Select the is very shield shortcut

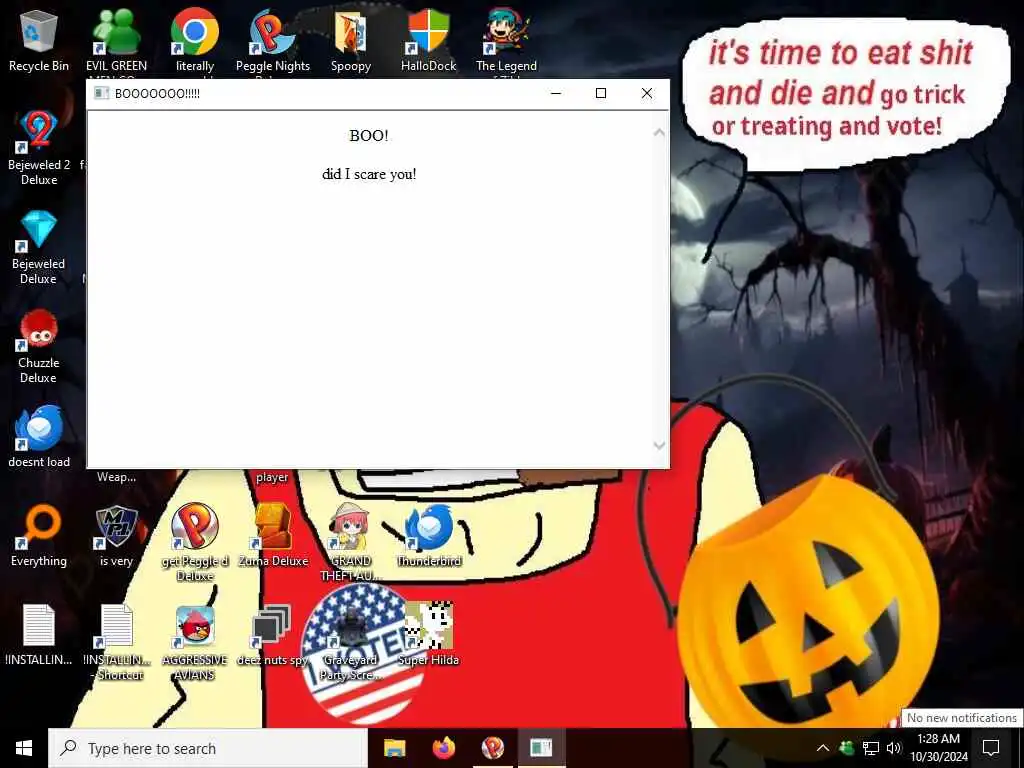116,536
